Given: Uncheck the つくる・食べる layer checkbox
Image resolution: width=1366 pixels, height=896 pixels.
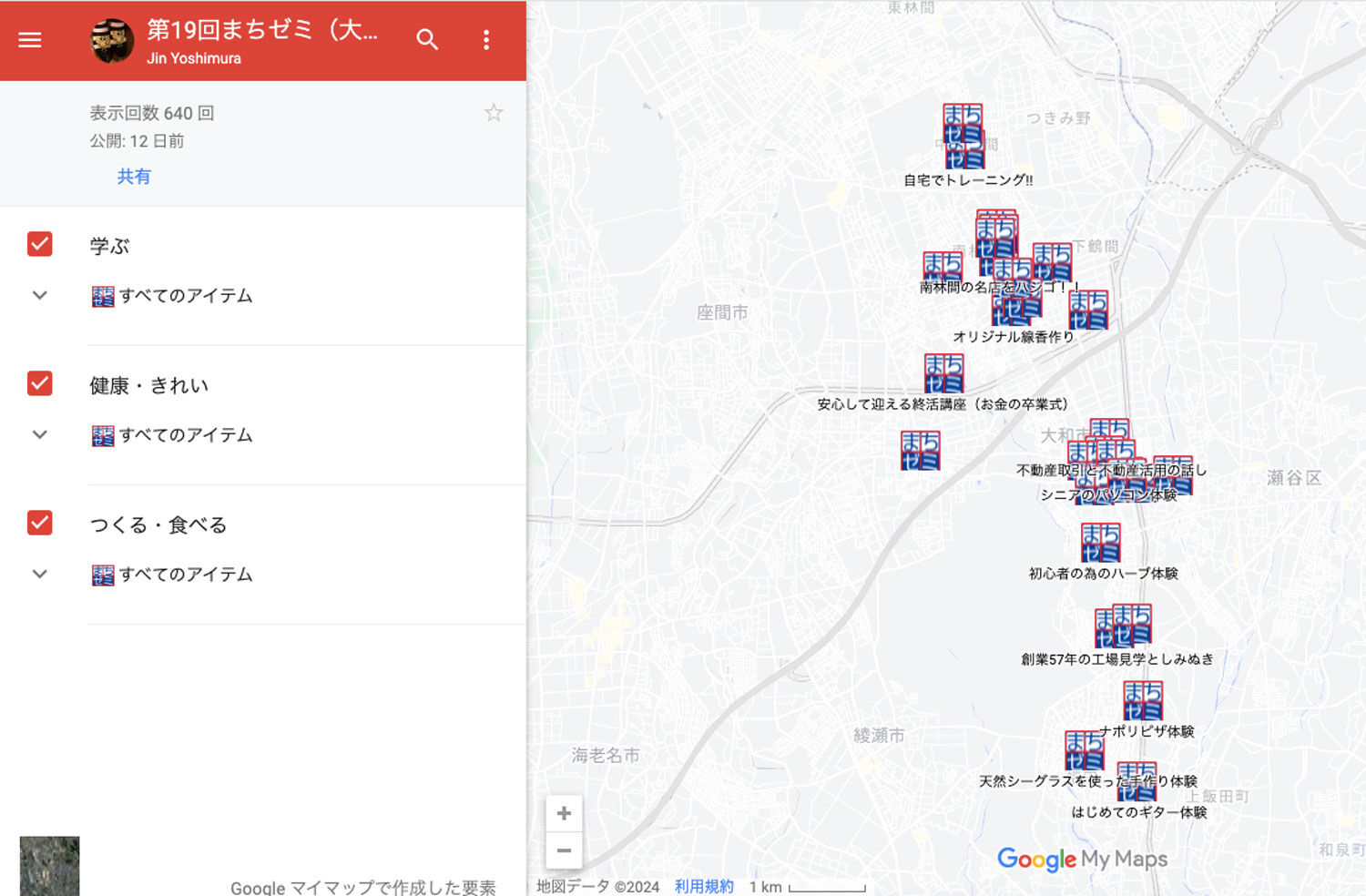Looking at the screenshot, I should [x=40, y=523].
